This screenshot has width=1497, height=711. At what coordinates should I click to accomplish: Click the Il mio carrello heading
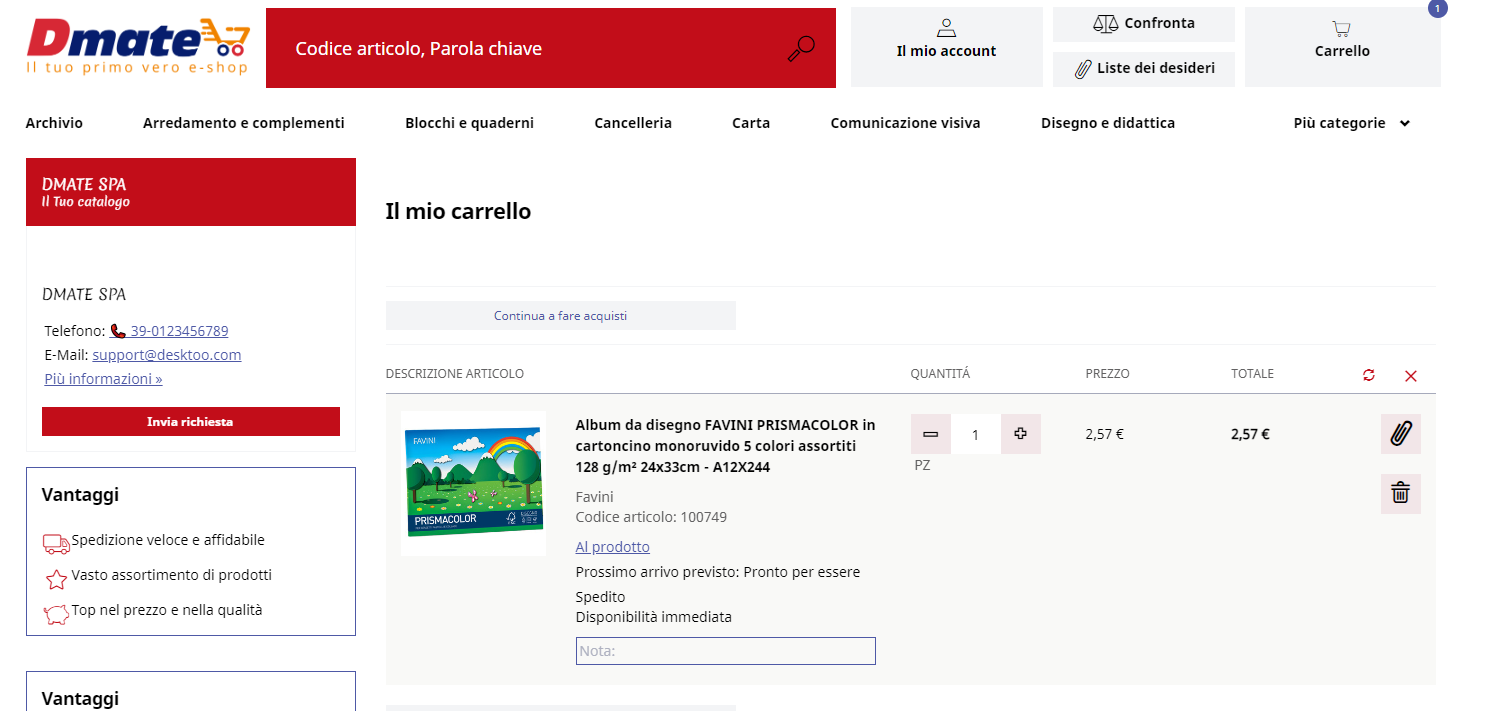pyautogui.click(x=458, y=211)
